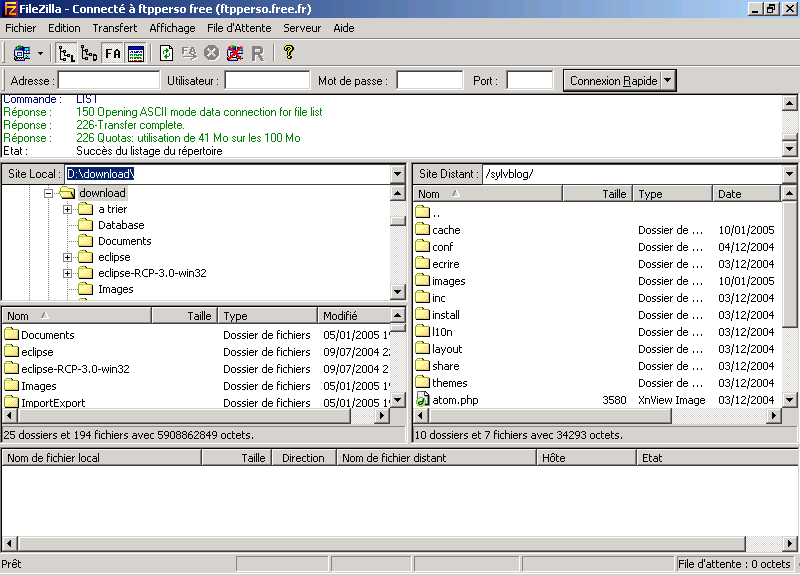Select the 'images' folder name on remote site
Viewport: 800px width, 576px height.
click(448, 281)
